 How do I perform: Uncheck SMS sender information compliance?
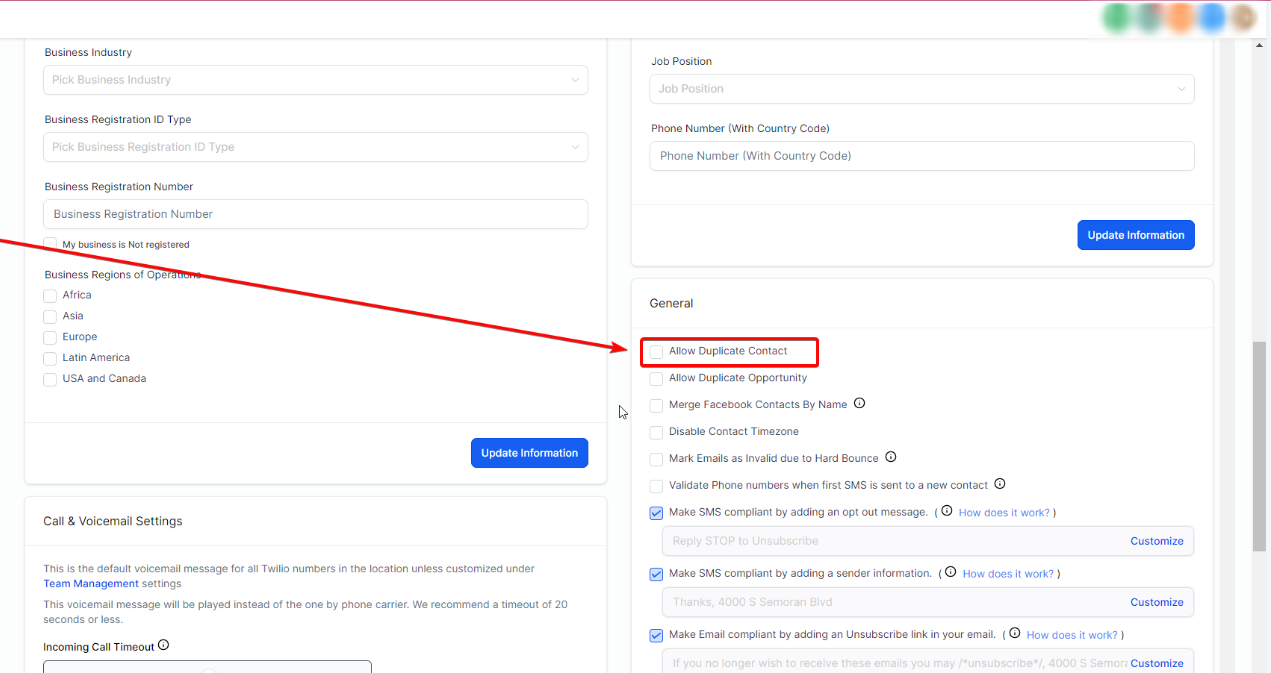coord(656,574)
